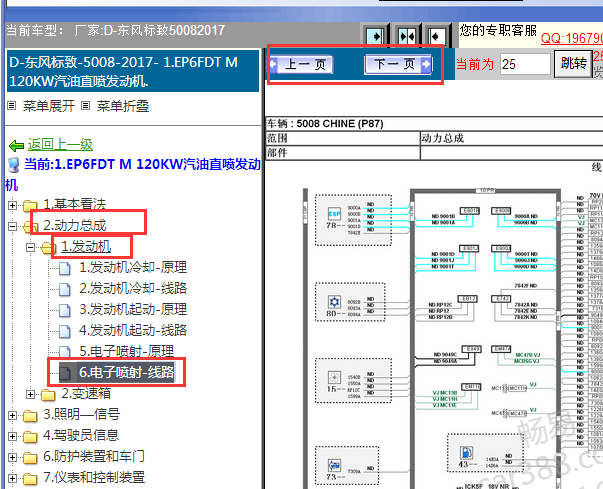The height and width of the screenshot is (489, 603).
Task: Click the folder icon of 6.防护装置和车门
Action: (30, 458)
